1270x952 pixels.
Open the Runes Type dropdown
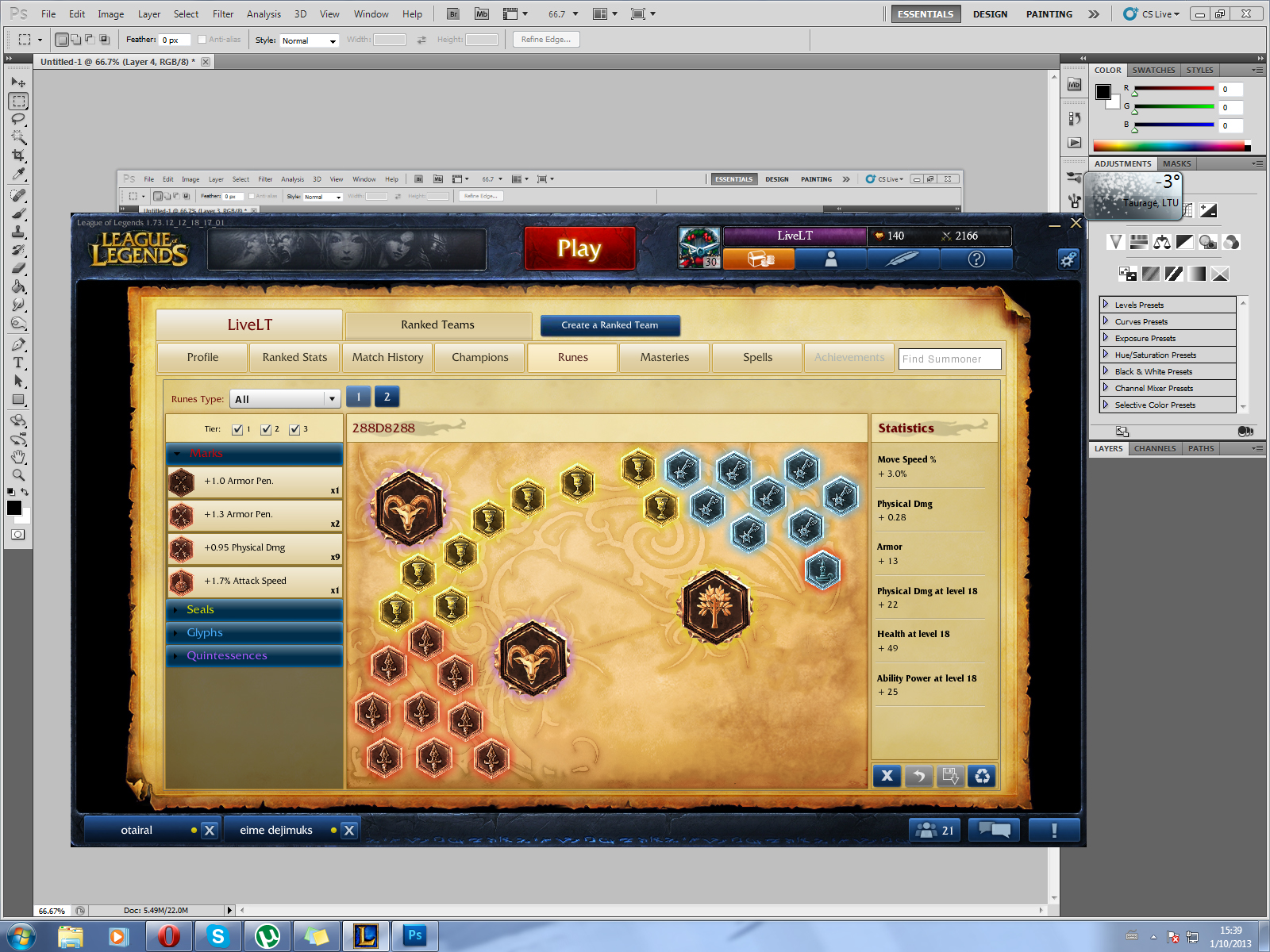tap(285, 399)
